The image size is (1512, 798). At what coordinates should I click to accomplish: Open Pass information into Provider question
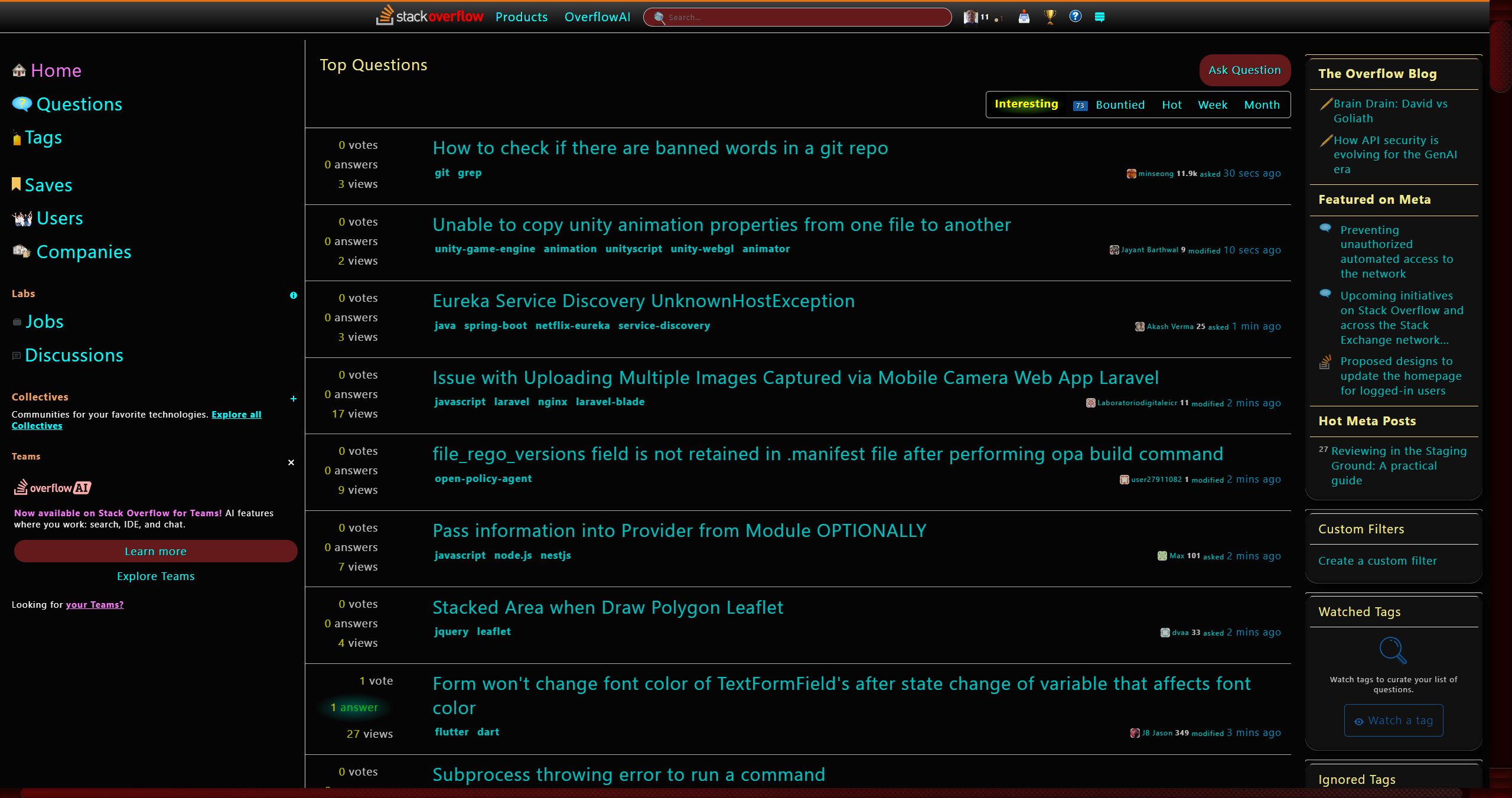tap(679, 530)
